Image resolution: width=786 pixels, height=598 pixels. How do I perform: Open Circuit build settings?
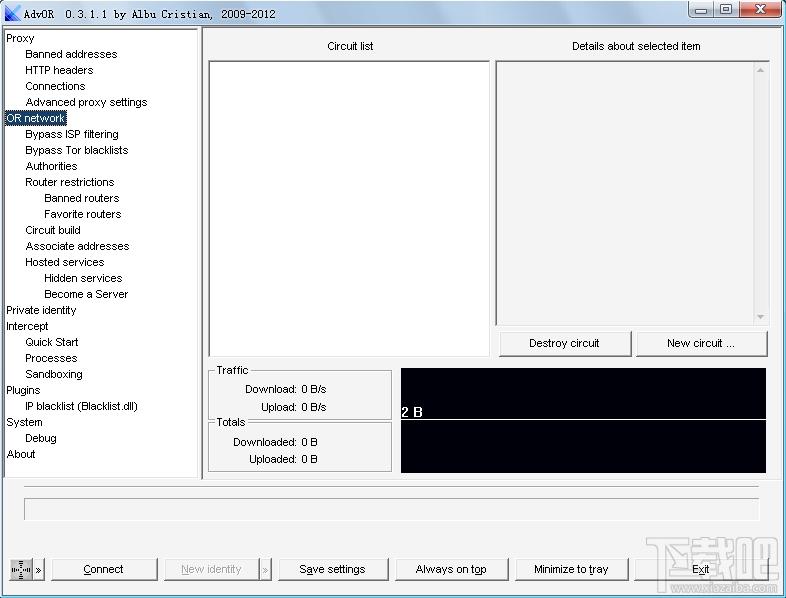(53, 231)
